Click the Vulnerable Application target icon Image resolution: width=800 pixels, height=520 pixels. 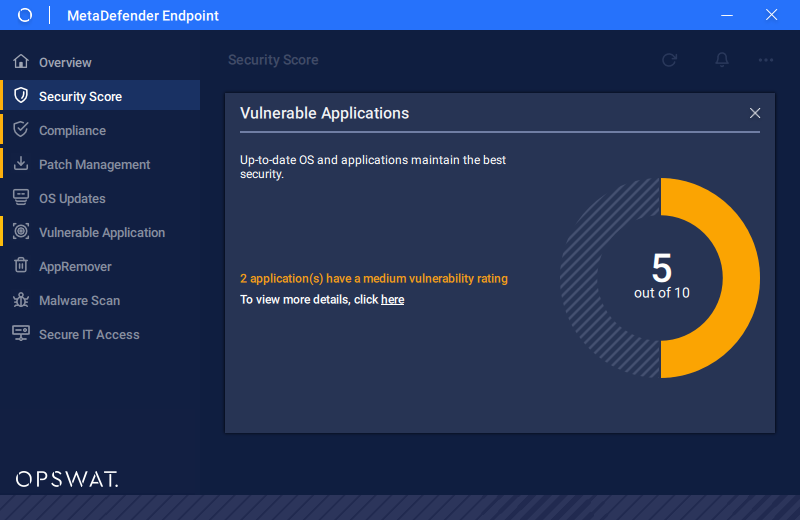click(x=21, y=232)
